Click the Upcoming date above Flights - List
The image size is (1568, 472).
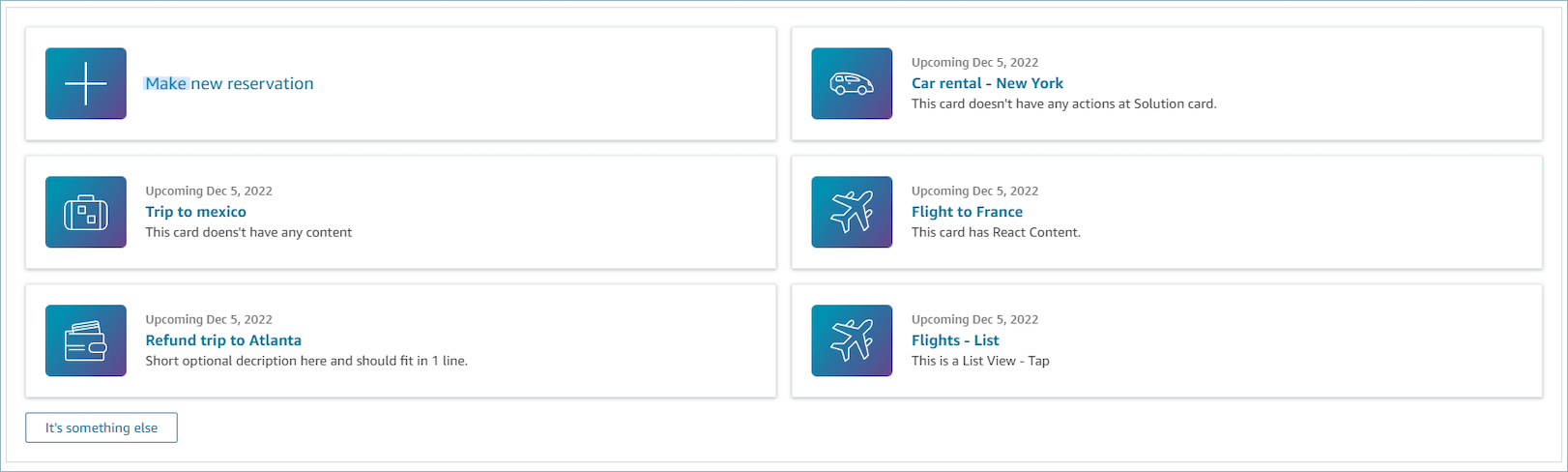(x=974, y=320)
